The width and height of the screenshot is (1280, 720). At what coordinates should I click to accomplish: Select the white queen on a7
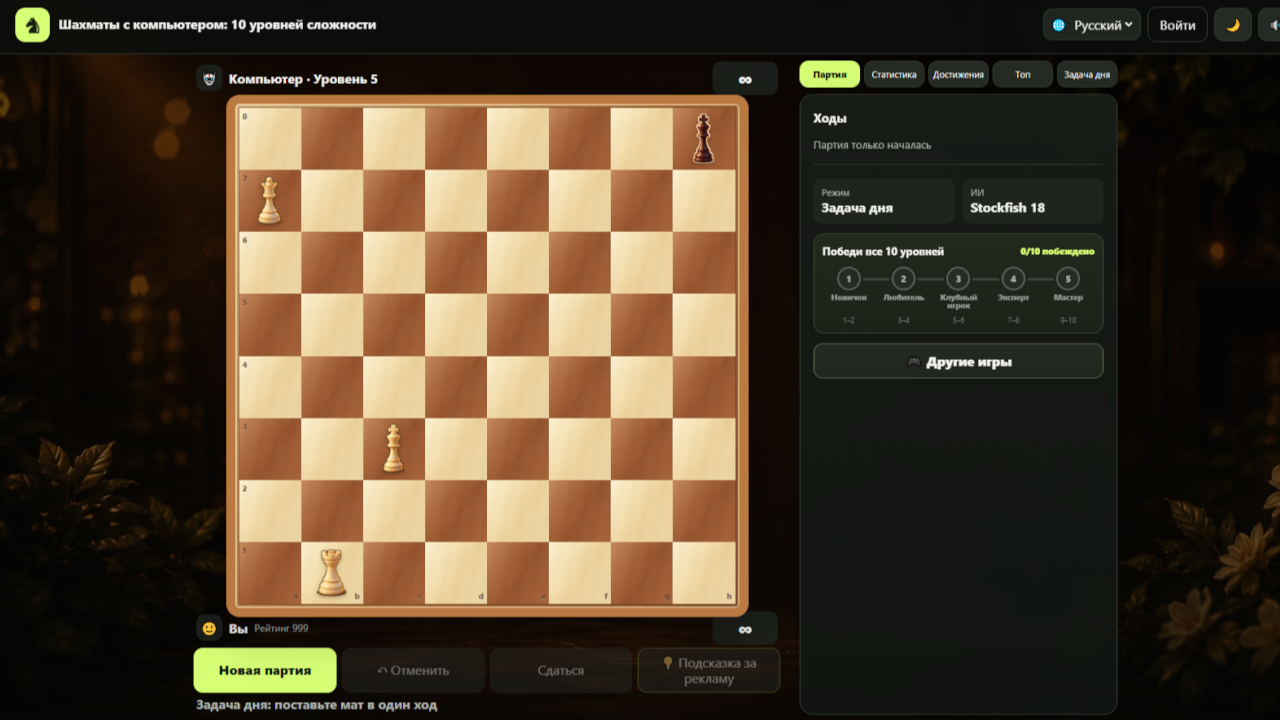[269, 200]
